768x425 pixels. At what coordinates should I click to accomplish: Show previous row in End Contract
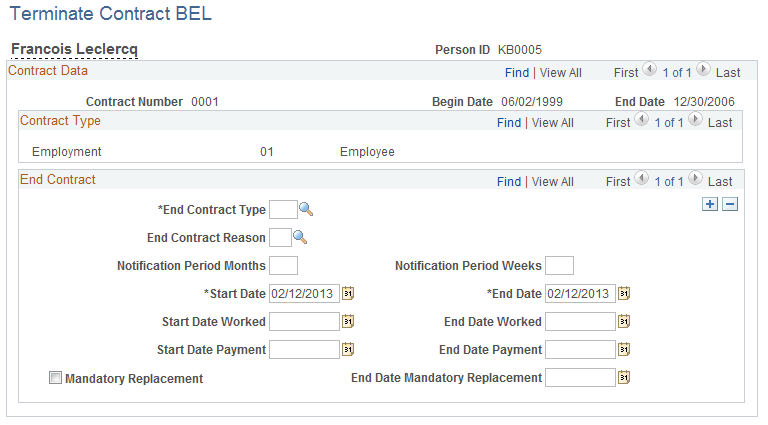click(x=642, y=178)
